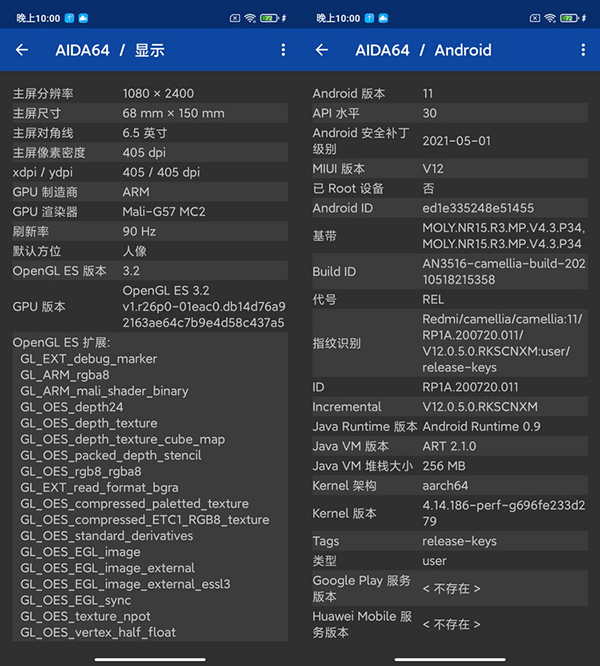
Task: Tap the 已 Root 设备 row
Action: tap(450, 188)
